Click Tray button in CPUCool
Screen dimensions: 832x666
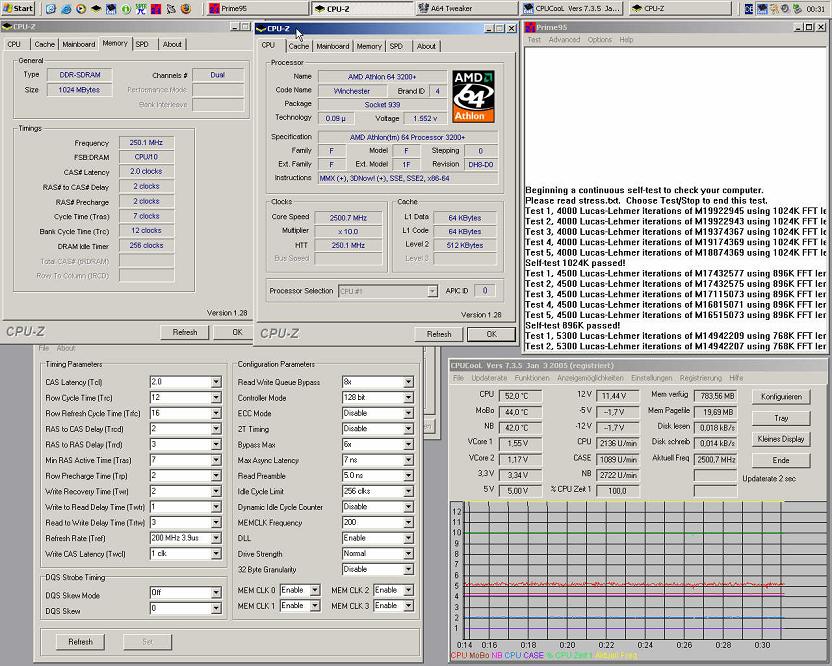(x=781, y=418)
